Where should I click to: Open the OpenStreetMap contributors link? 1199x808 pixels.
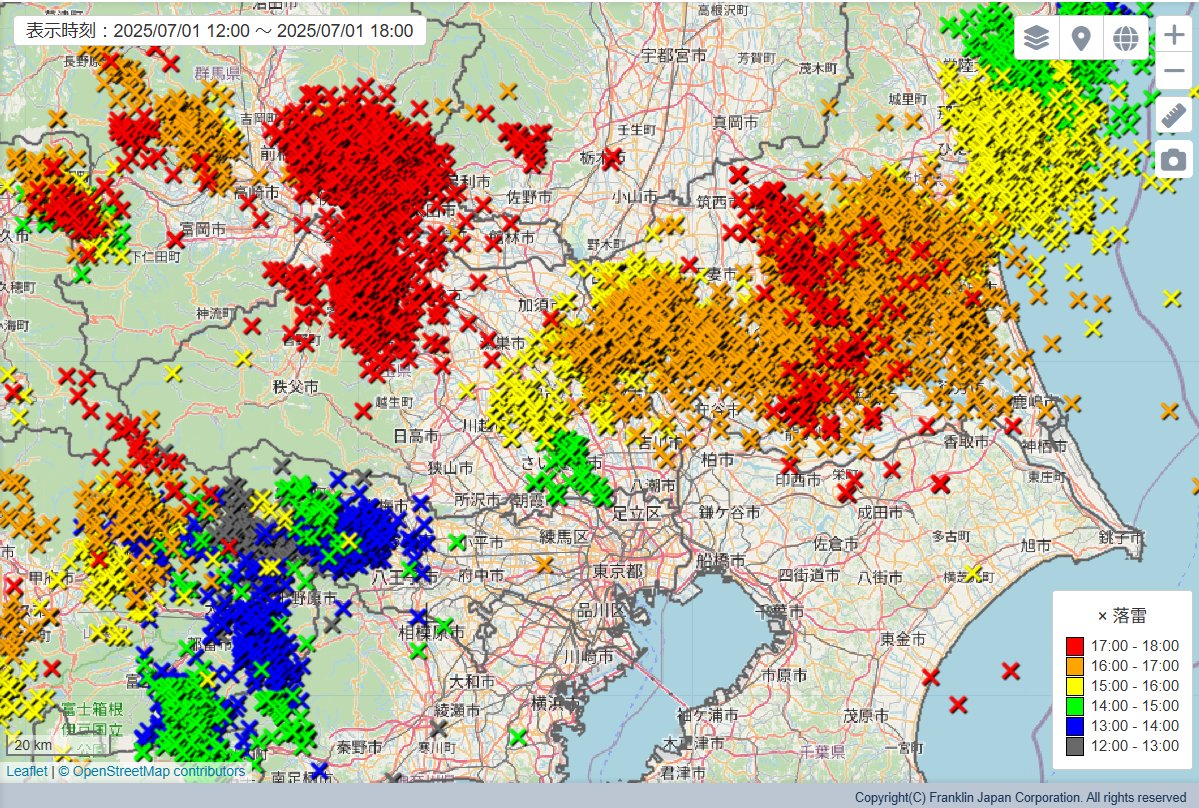(x=152, y=771)
